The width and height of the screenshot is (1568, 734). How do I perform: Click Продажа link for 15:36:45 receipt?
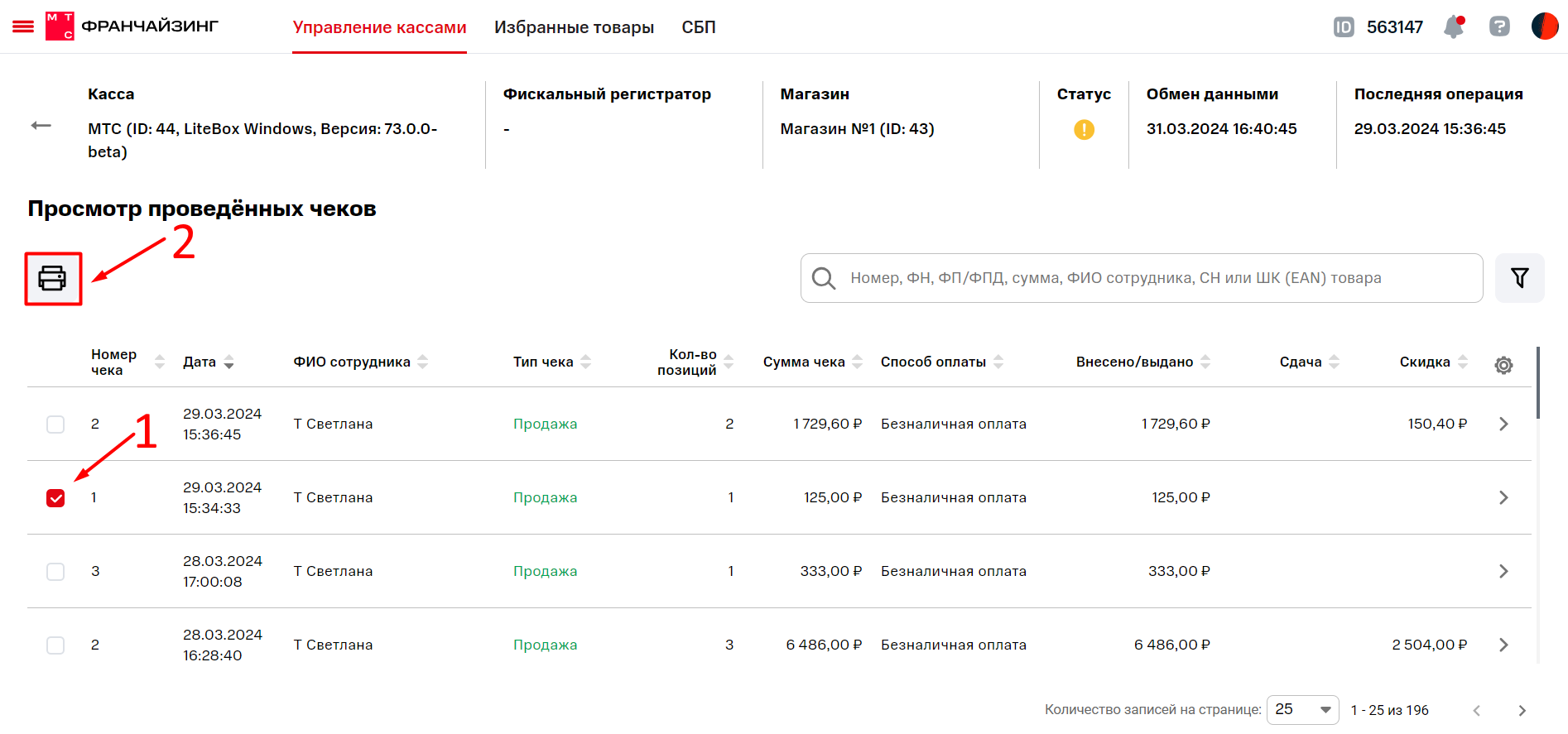(x=545, y=424)
